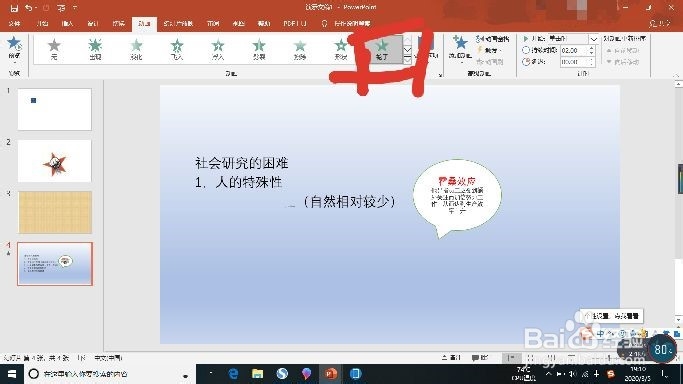
Task: Click Move Later in reorder animation
Action: (623, 62)
